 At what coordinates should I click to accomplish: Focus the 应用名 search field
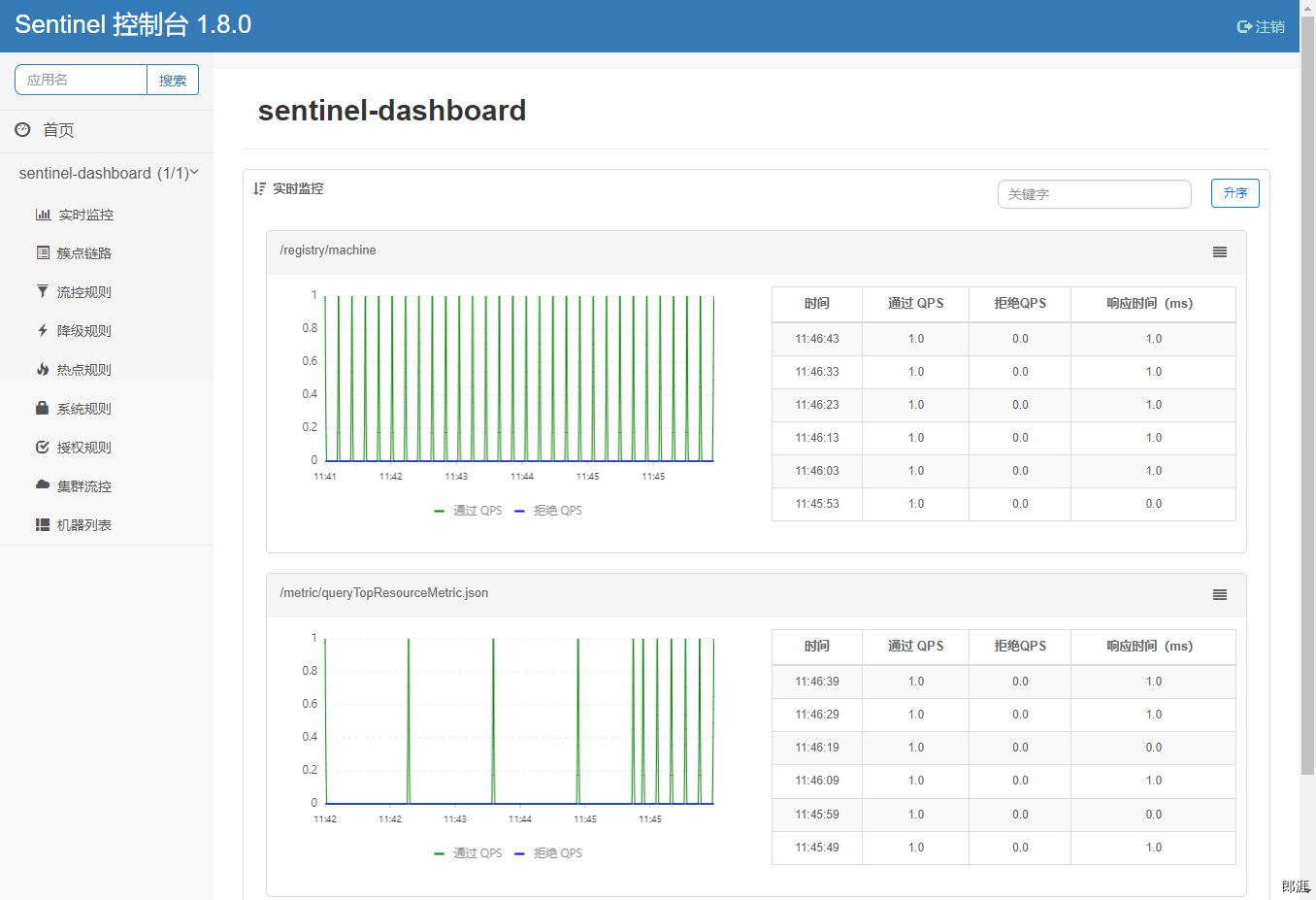(x=82, y=80)
